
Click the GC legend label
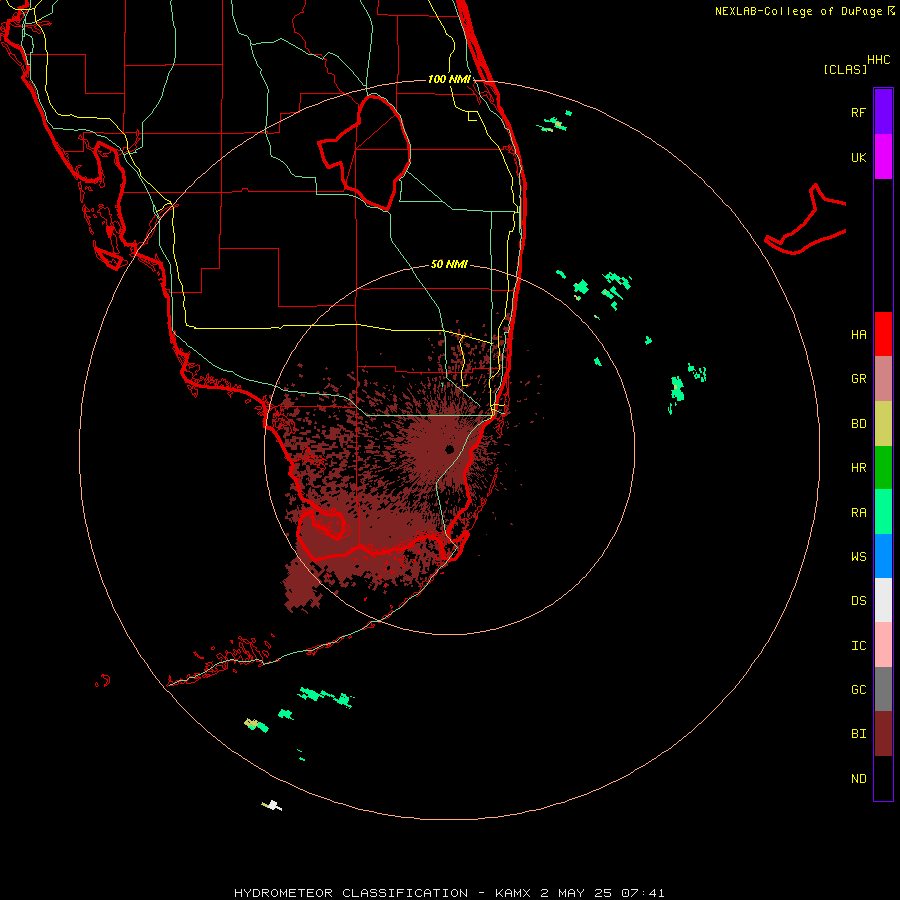pos(858,689)
